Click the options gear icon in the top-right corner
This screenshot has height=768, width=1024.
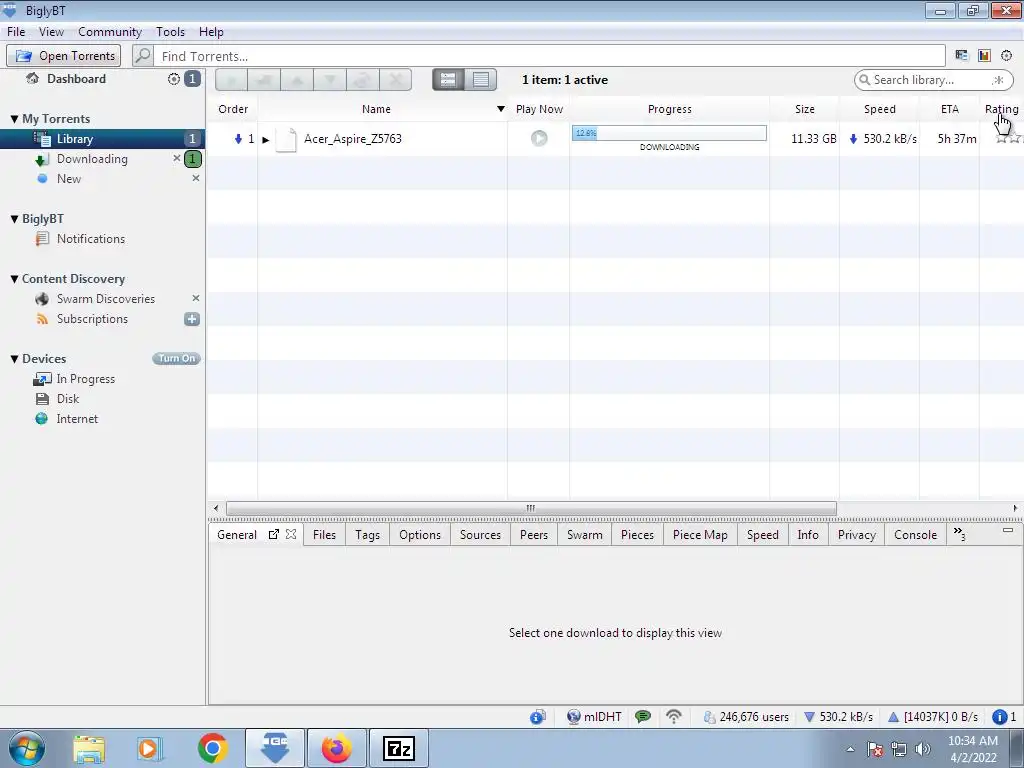coord(1006,56)
